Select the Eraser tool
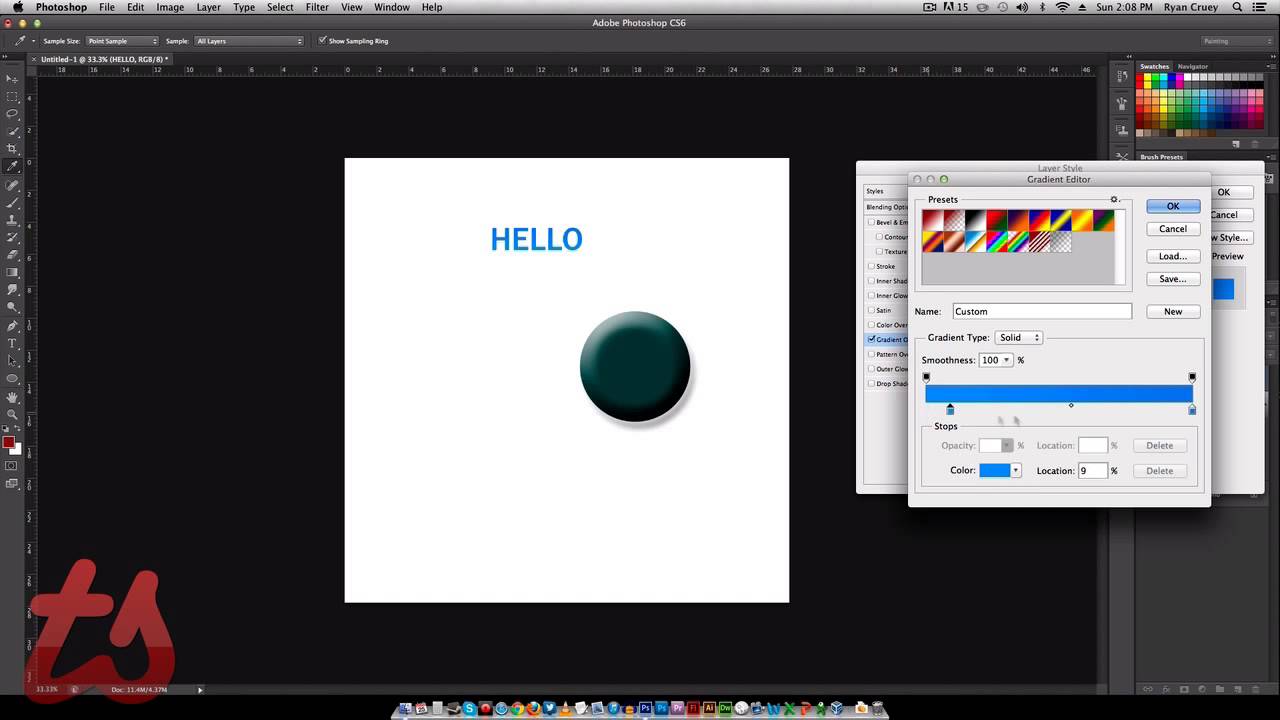 (12, 255)
